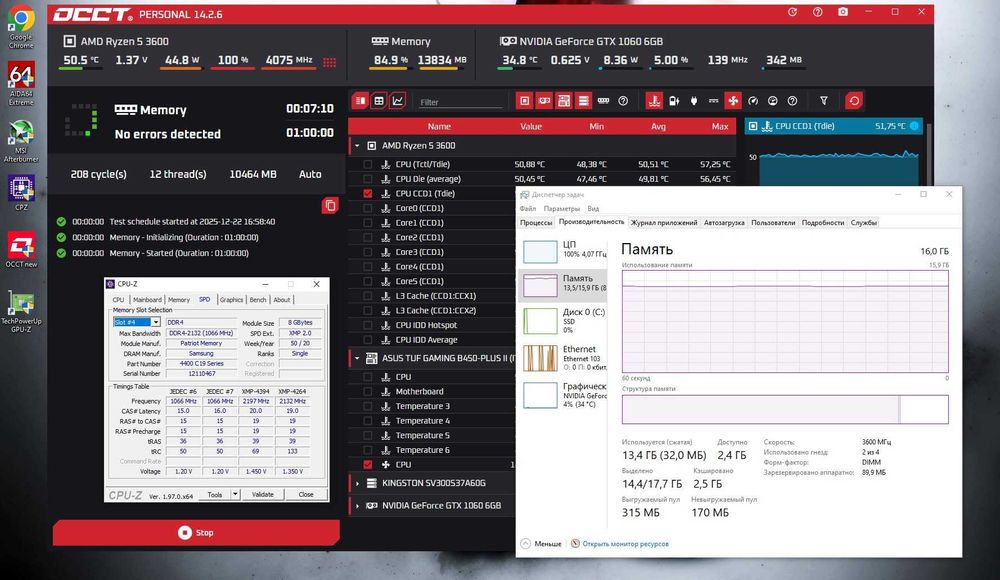Toggle the checkbox on the CPU CCD1 graph header

[x=753, y=126]
